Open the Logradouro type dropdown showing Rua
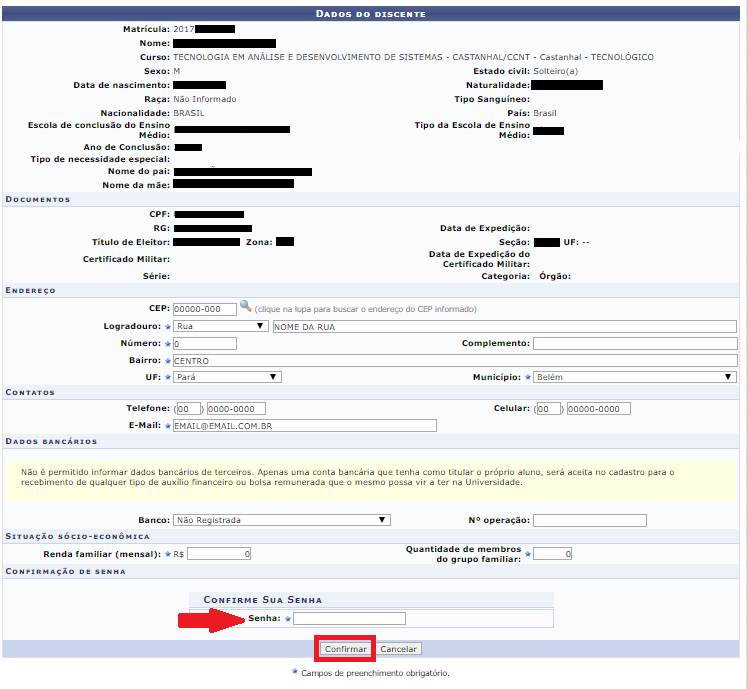Screen dimensions: 748x689 pyautogui.click(x=220, y=326)
